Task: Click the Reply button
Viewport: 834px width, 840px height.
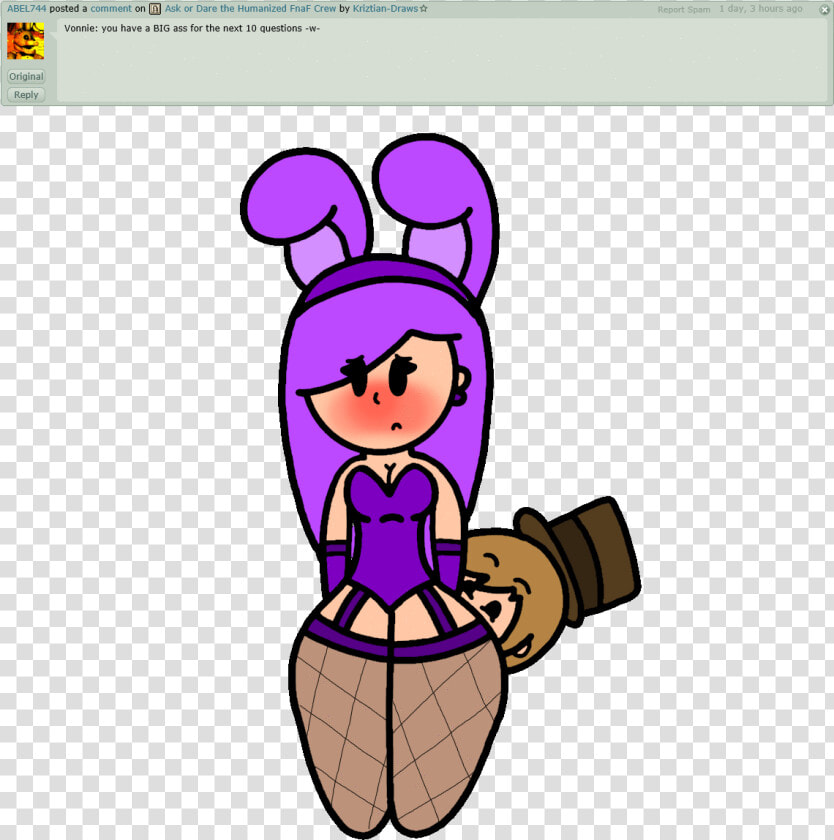Action: click(26, 94)
